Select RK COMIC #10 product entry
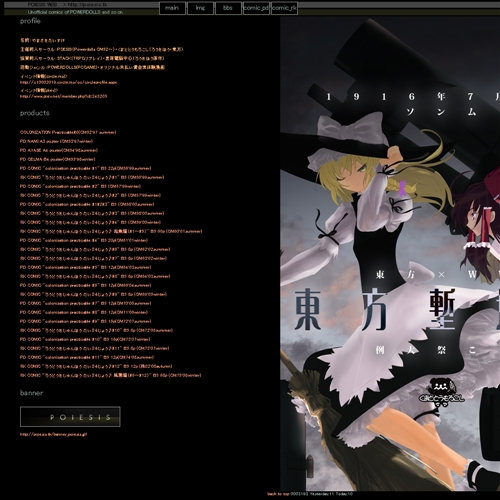The image size is (500, 500). pyautogui.click(x=96, y=330)
